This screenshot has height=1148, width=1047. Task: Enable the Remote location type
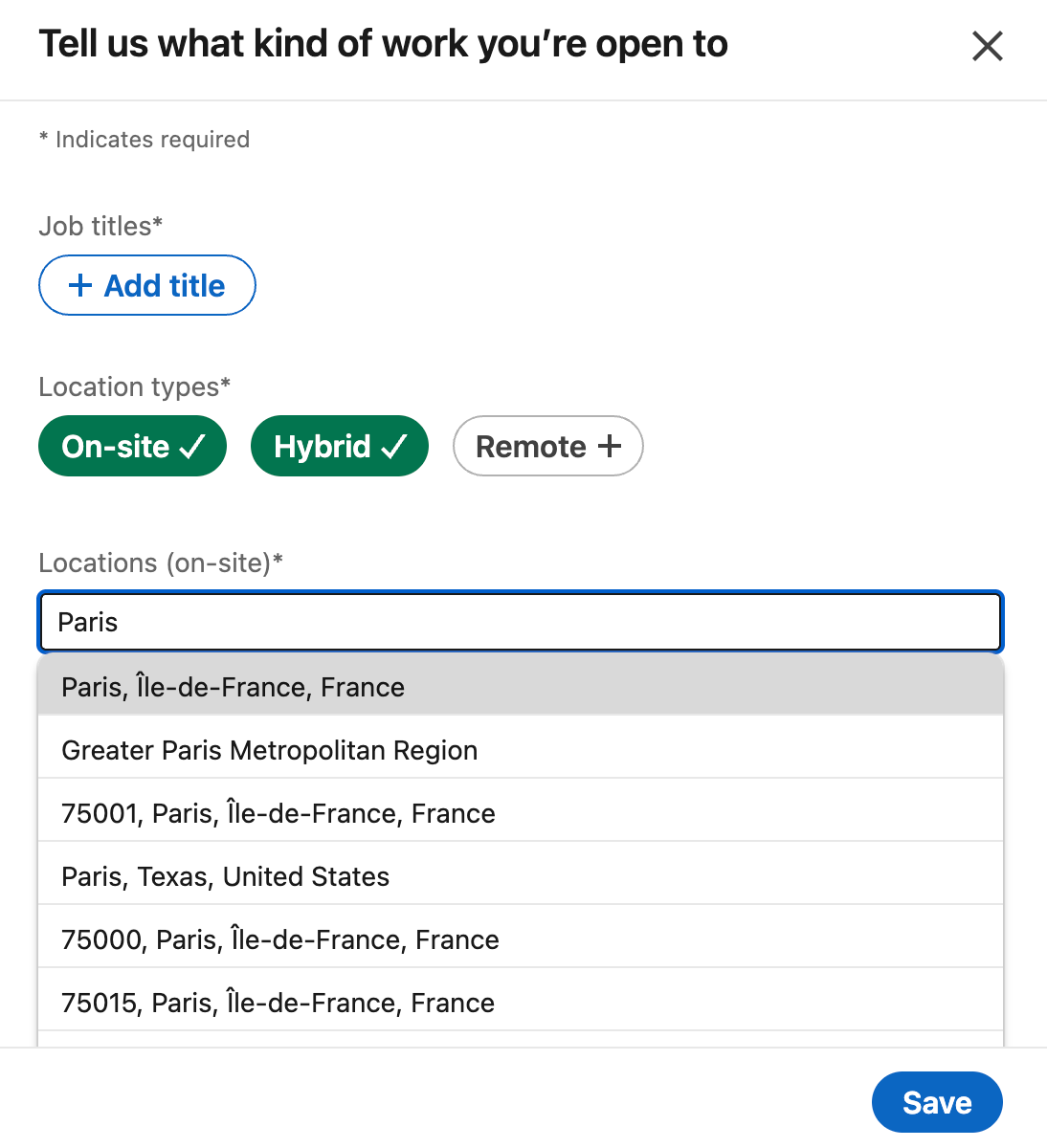click(x=547, y=446)
